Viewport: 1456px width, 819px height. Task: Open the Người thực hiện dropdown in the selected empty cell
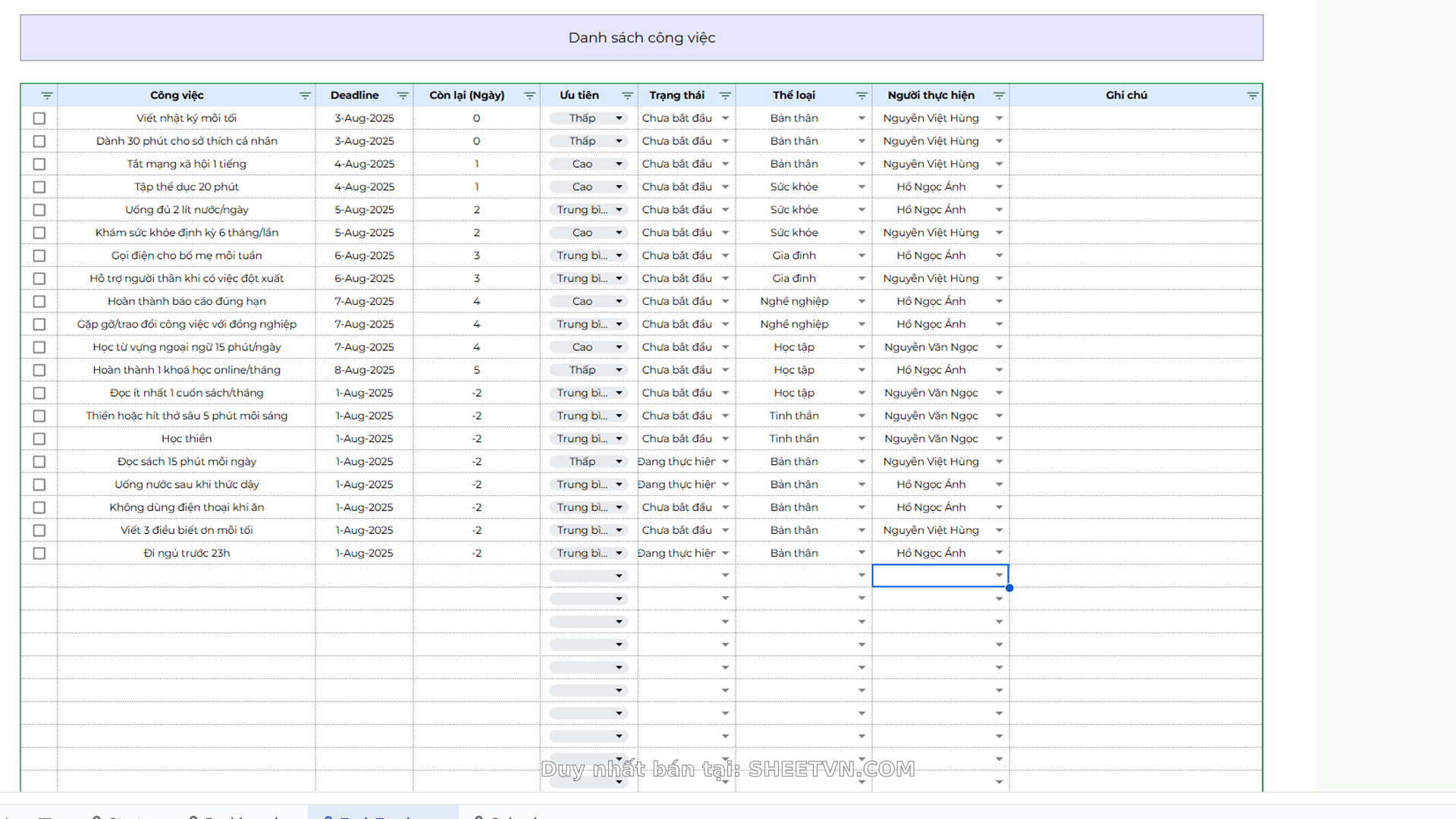(999, 576)
